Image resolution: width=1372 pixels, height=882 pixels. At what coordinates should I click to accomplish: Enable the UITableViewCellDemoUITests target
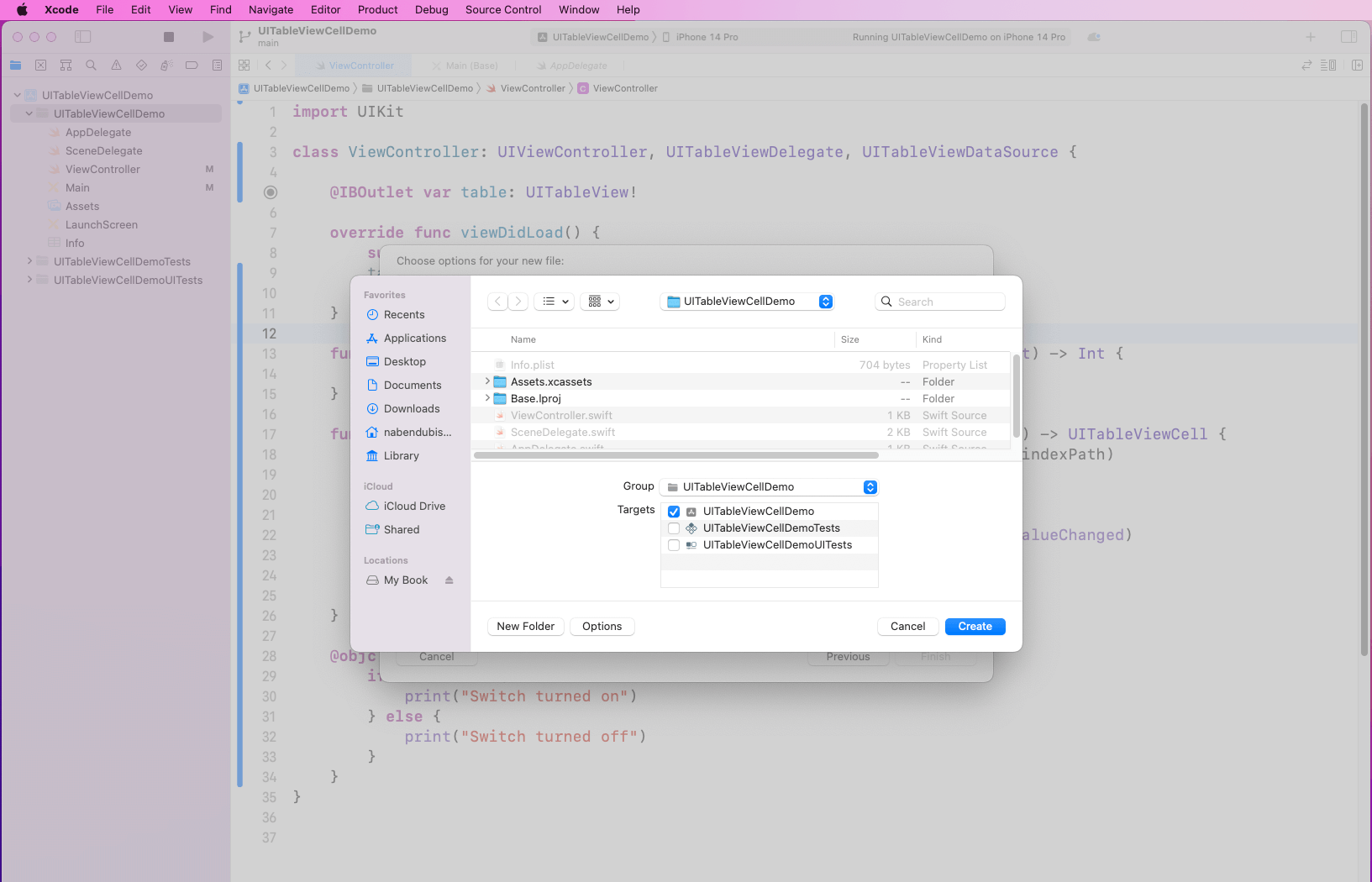(673, 544)
